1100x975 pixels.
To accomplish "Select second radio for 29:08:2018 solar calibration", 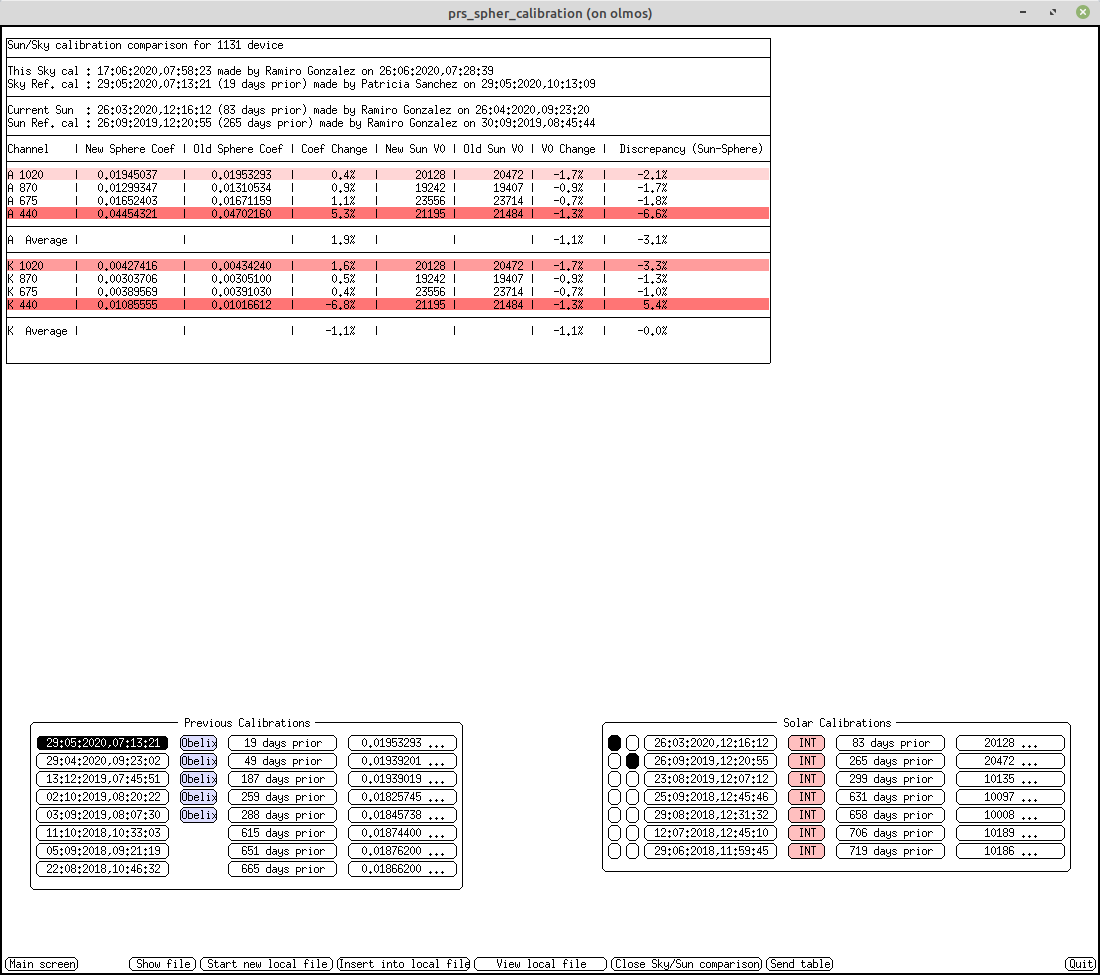I will [632, 815].
